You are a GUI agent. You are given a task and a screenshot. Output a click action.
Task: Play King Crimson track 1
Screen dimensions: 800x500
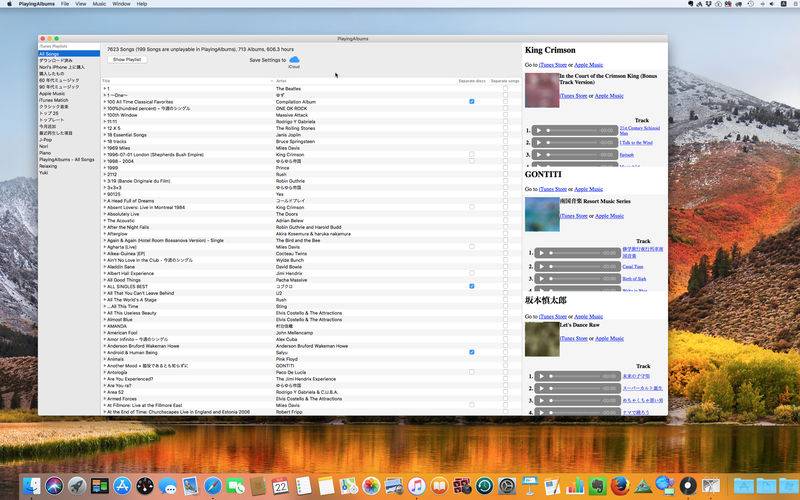point(539,131)
